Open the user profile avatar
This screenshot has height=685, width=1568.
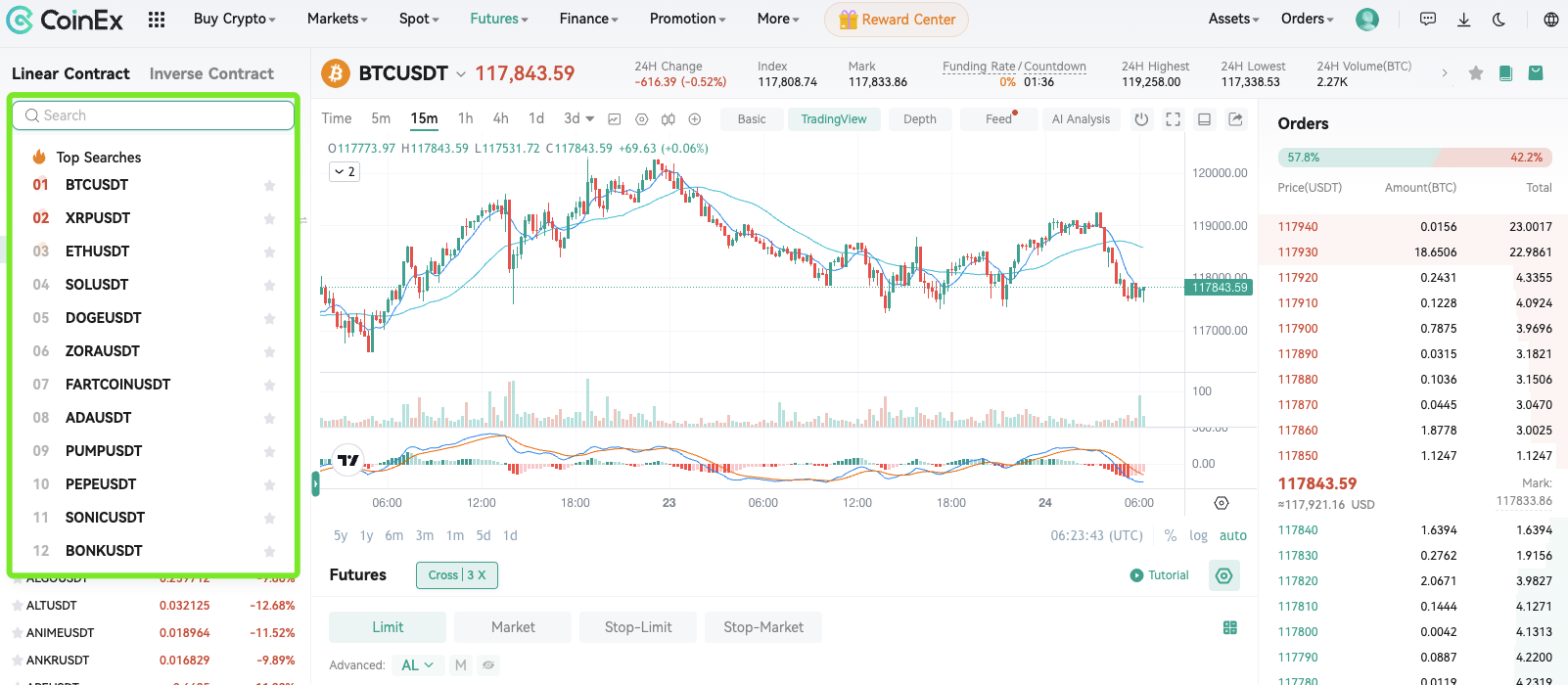(x=1367, y=20)
